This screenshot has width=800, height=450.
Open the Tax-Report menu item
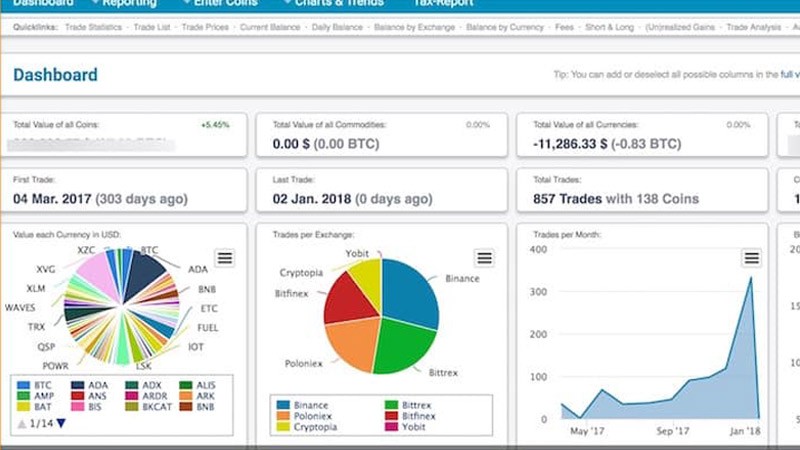tap(443, 4)
